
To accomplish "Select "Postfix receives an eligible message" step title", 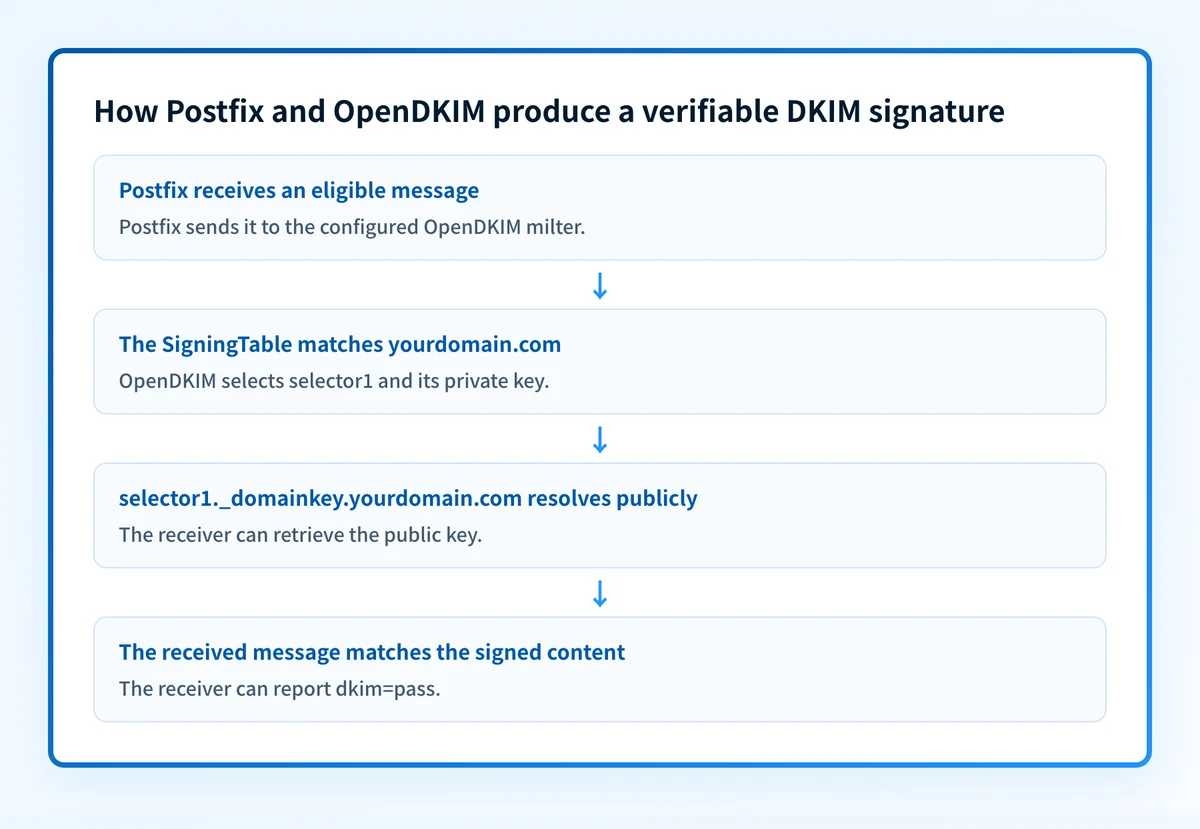I will (x=299, y=190).
